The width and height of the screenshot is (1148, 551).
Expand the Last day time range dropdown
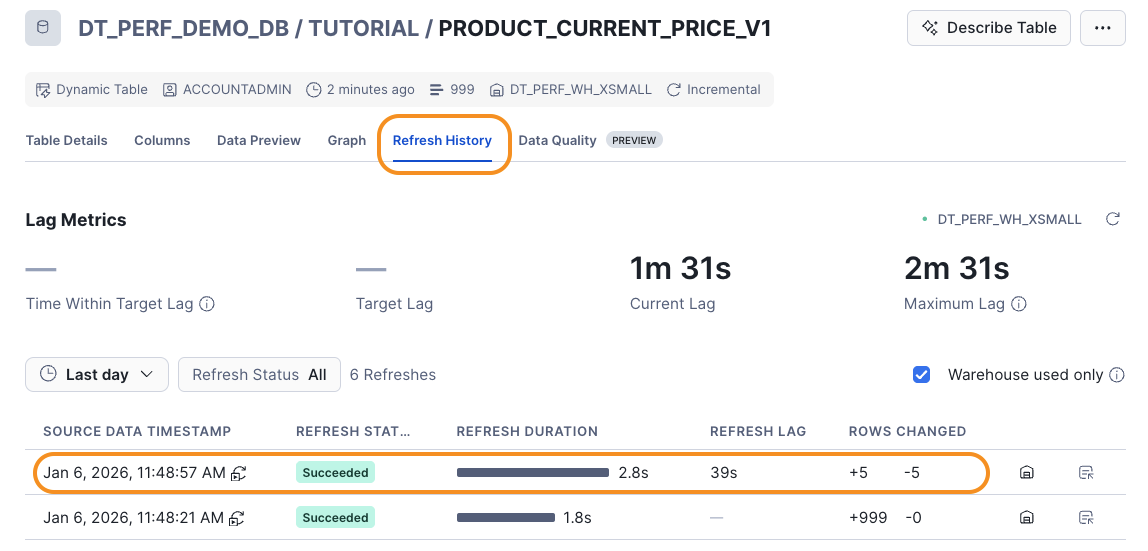[x=97, y=375]
